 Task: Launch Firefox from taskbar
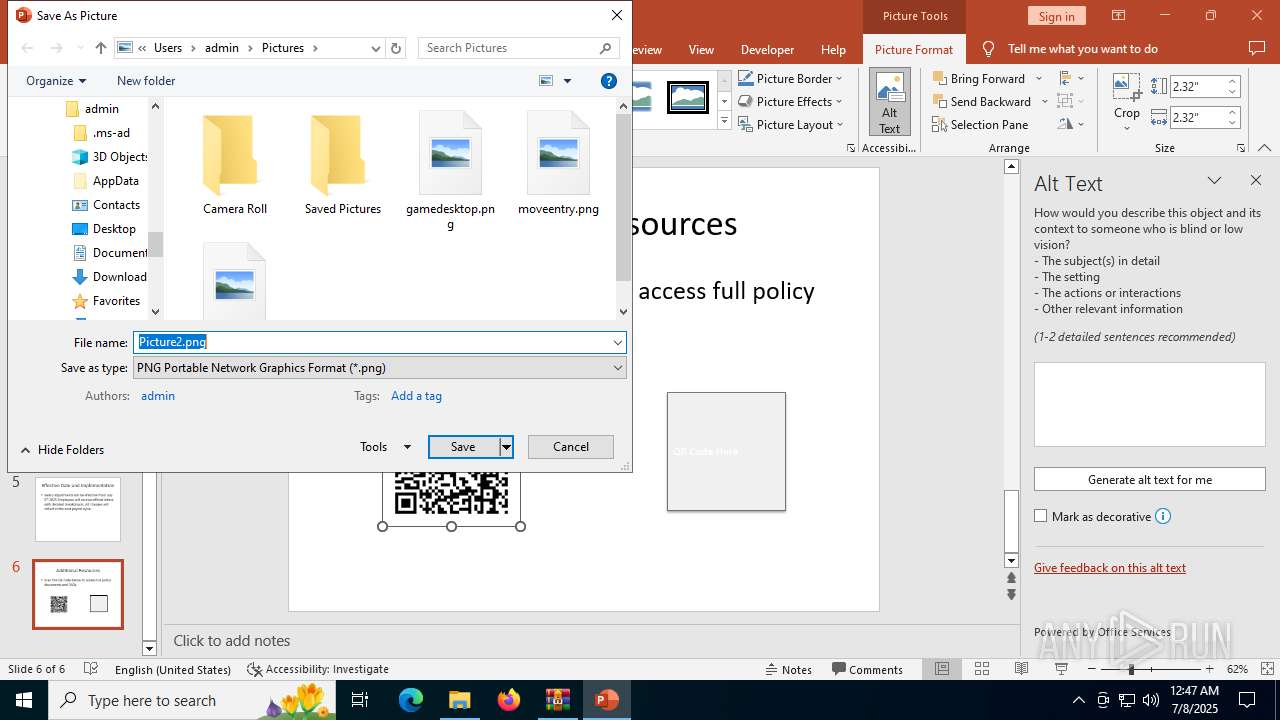tap(508, 700)
